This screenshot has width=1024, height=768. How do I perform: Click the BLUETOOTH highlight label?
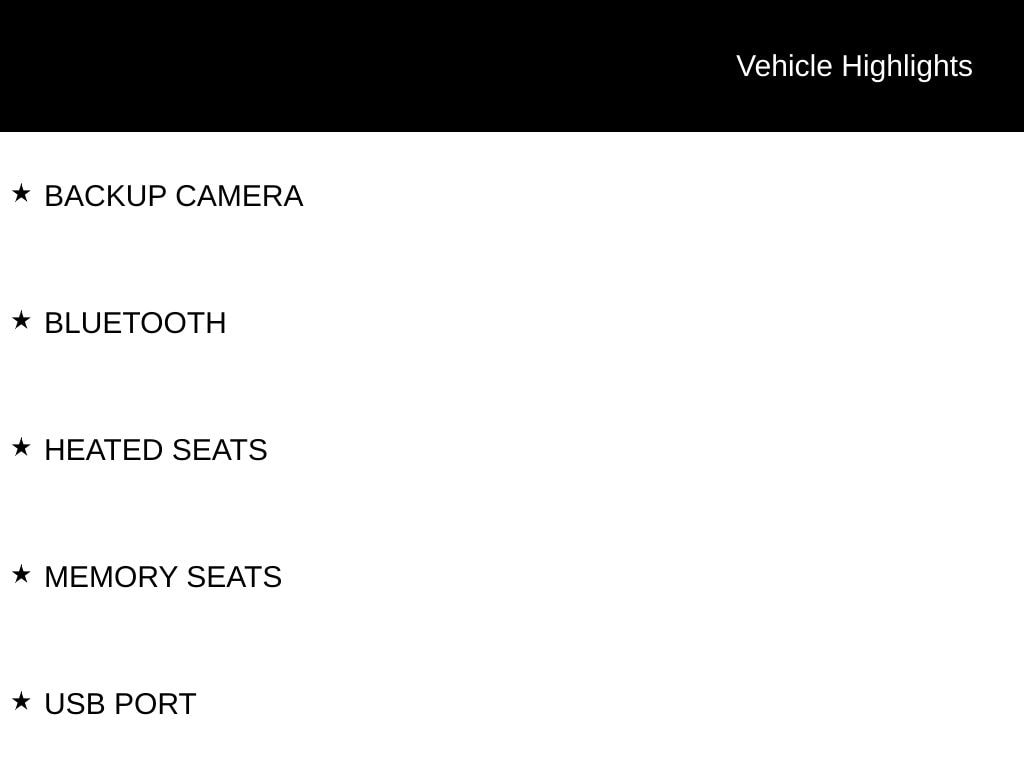[x=135, y=323]
